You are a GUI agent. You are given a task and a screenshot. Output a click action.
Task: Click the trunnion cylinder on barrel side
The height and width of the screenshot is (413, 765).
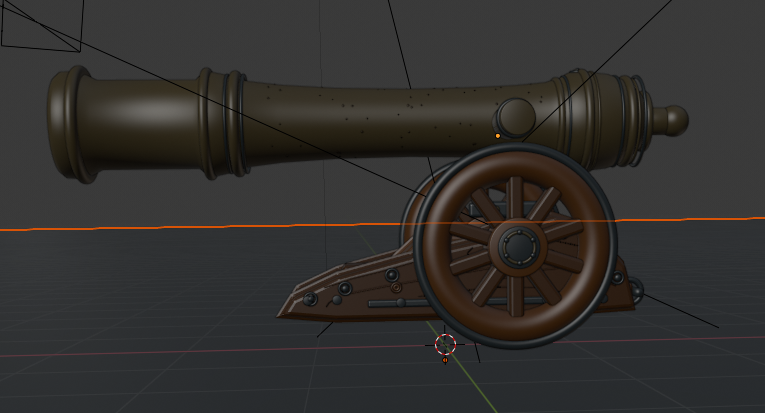pyautogui.click(x=516, y=117)
